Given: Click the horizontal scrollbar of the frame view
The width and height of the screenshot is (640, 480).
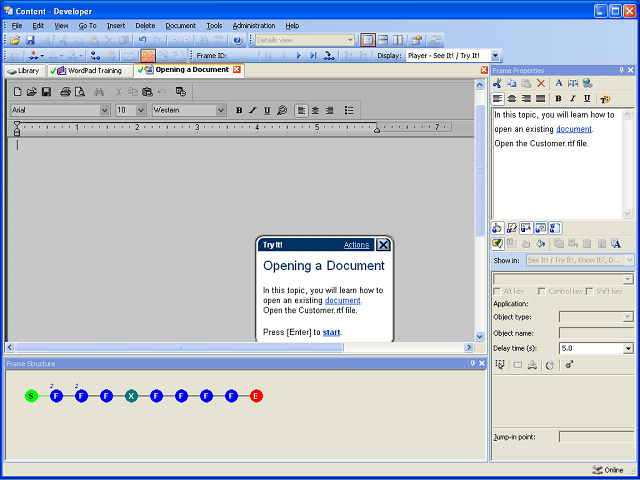Looking at the screenshot, I should [x=179, y=347].
